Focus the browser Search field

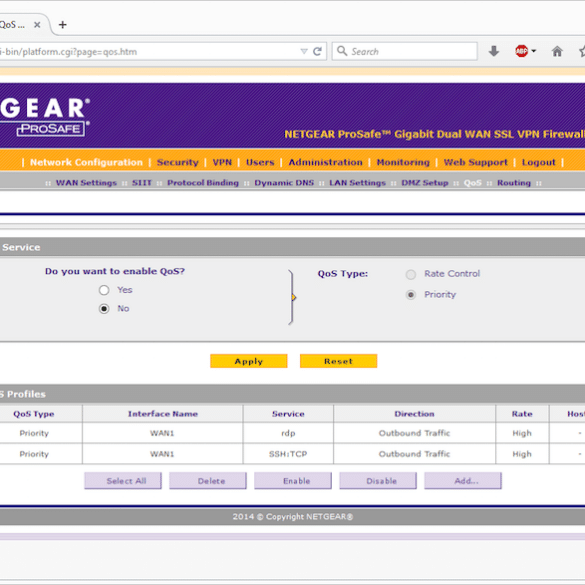point(404,51)
